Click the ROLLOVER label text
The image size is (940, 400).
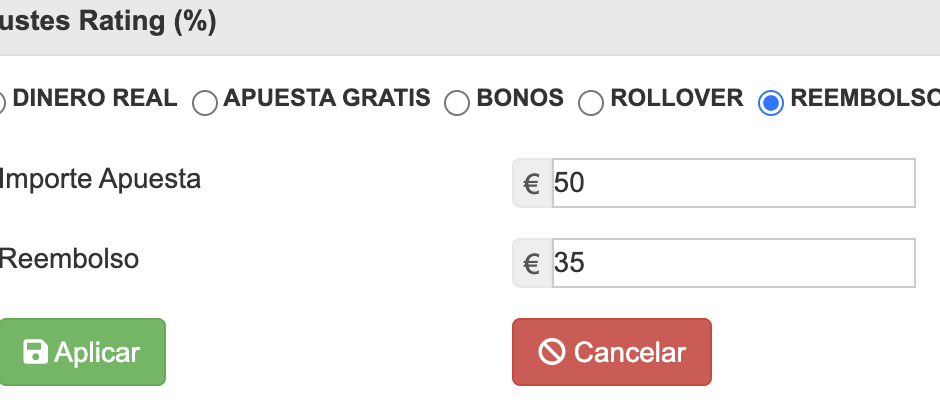(677, 98)
